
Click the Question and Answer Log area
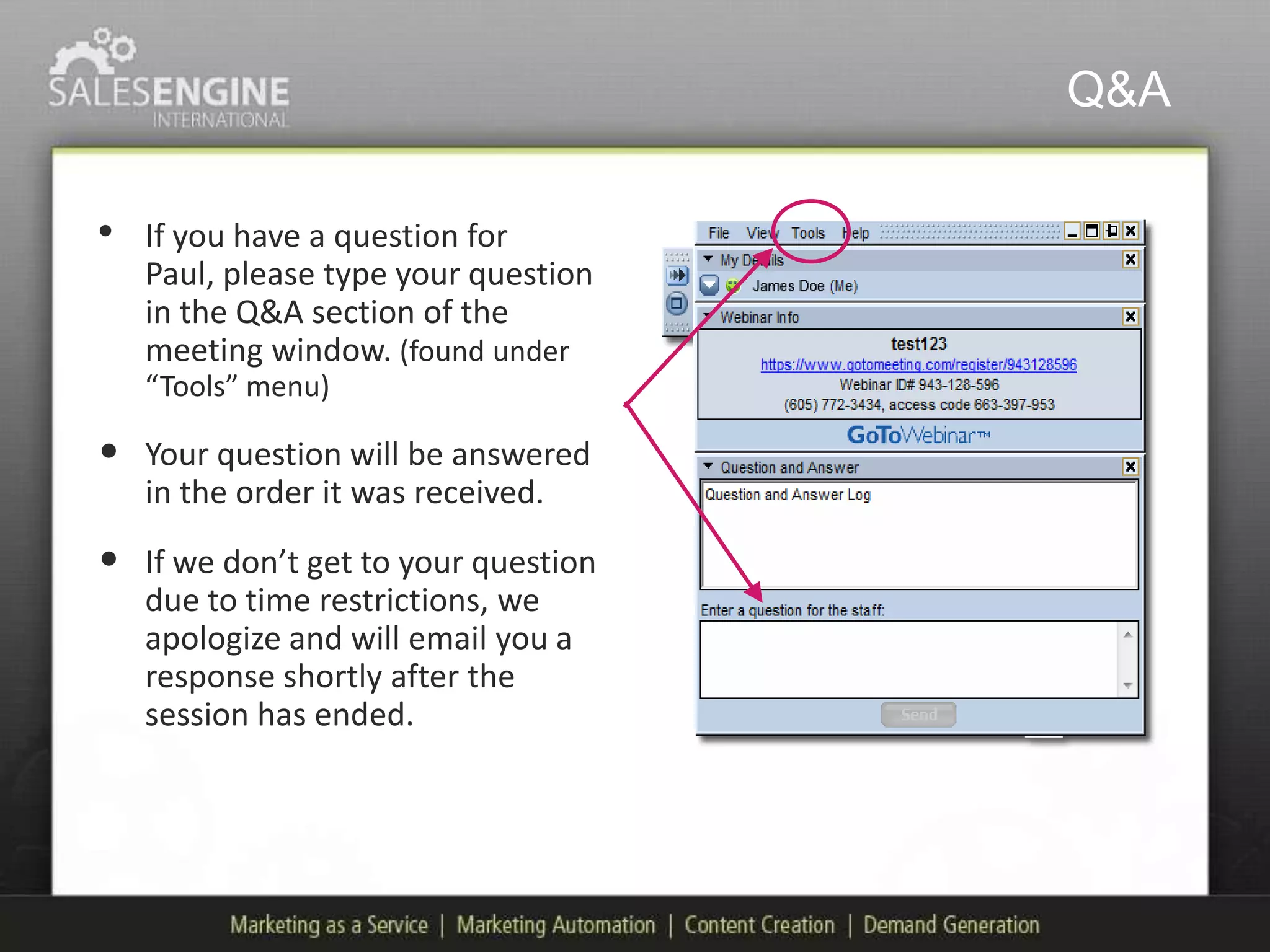(x=919, y=534)
